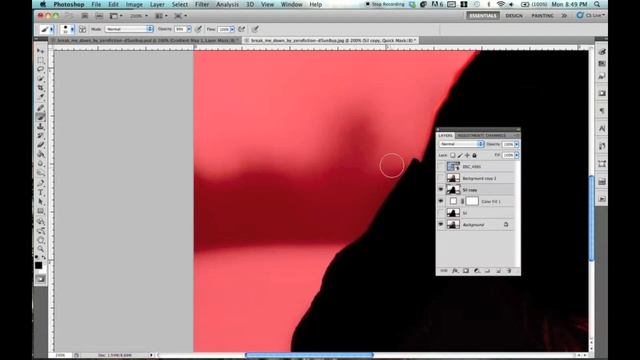640x360 pixels.
Task: Open the brush Opacity slider arrow
Action: (189, 29)
